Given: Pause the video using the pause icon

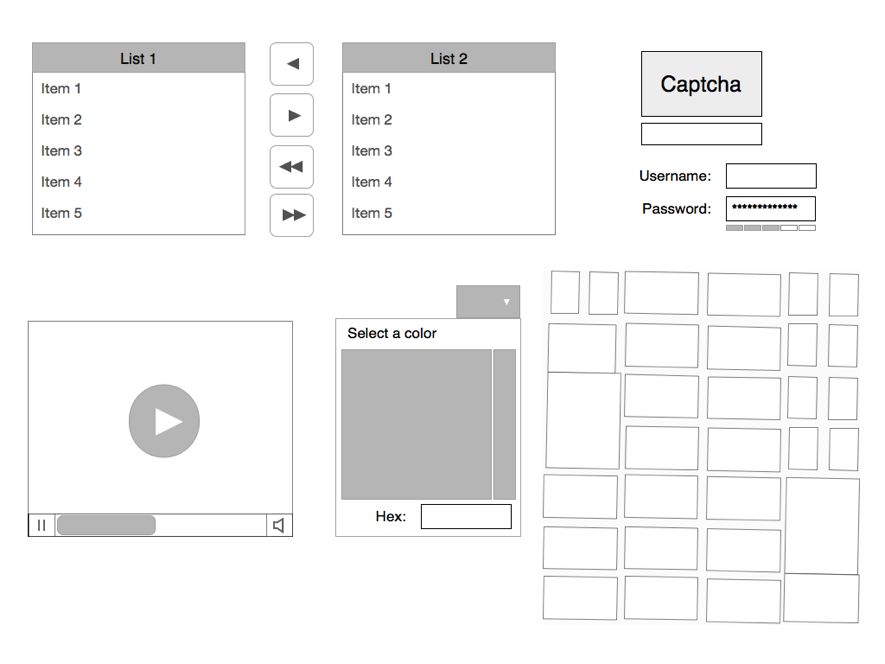Looking at the screenshot, I should pos(41,525).
